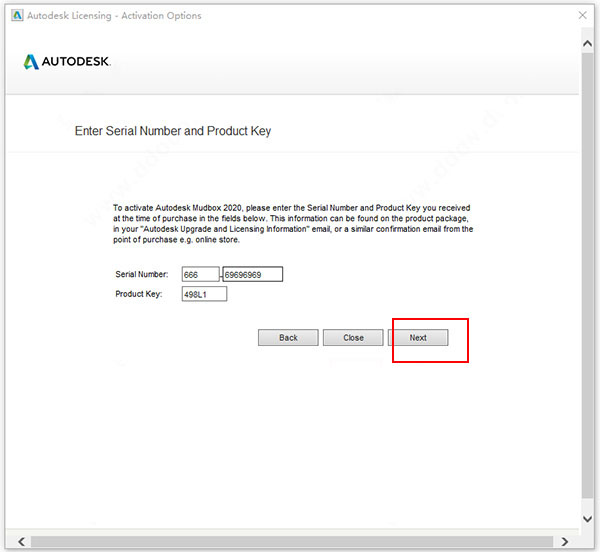Image resolution: width=600 pixels, height=552 pixels.
Task: Click the vertical scrollbar down arrow
Action: pyautogui.click(x=587, y=519)
